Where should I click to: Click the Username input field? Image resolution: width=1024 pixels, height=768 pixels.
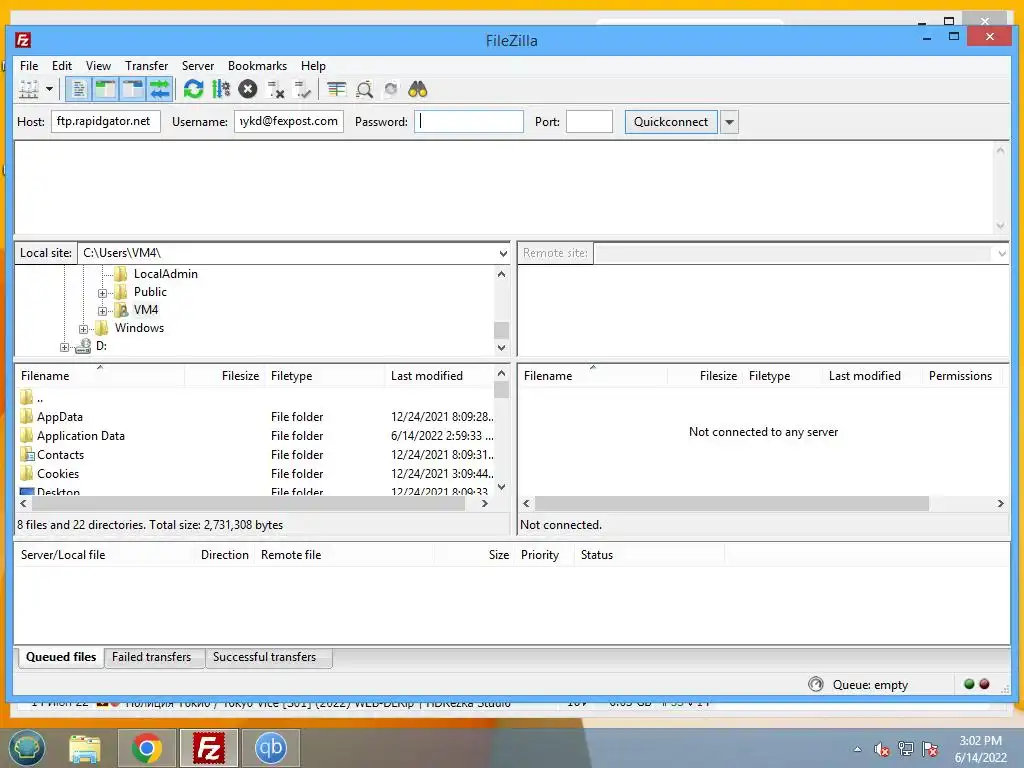coord(289,121)
